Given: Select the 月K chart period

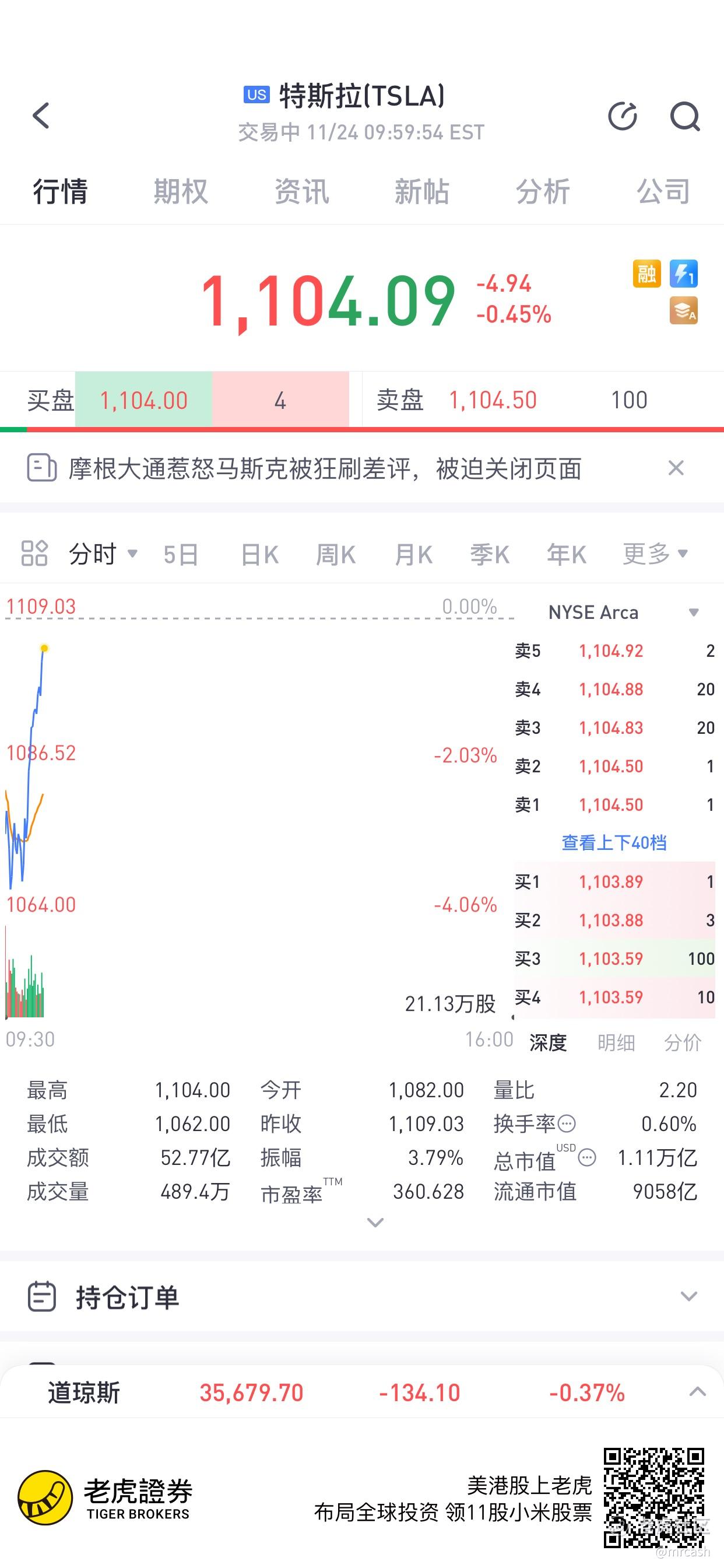Looking at the screenshot, I should [413, 555].
